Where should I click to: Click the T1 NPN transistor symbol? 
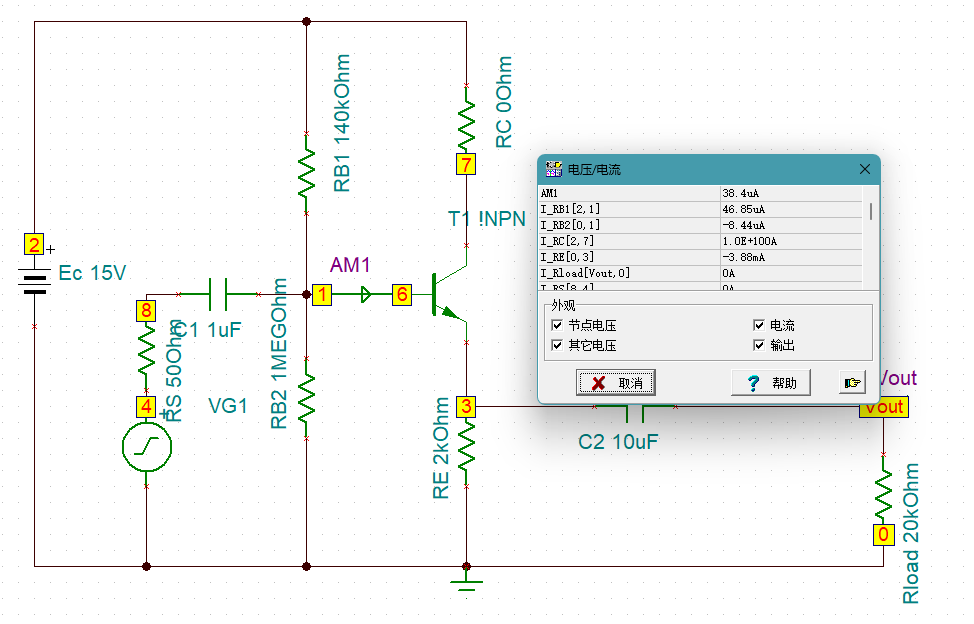coord(443,295)
